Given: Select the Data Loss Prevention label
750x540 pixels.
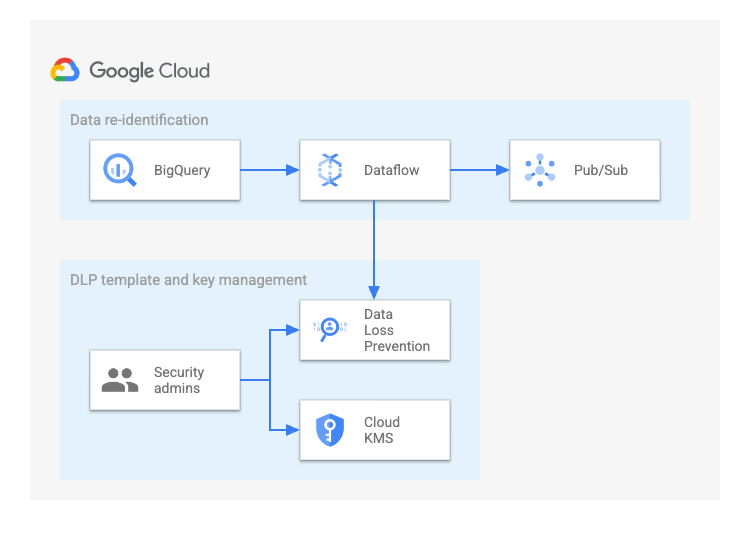Looking at the screenshot, I should tap(397, 330).
